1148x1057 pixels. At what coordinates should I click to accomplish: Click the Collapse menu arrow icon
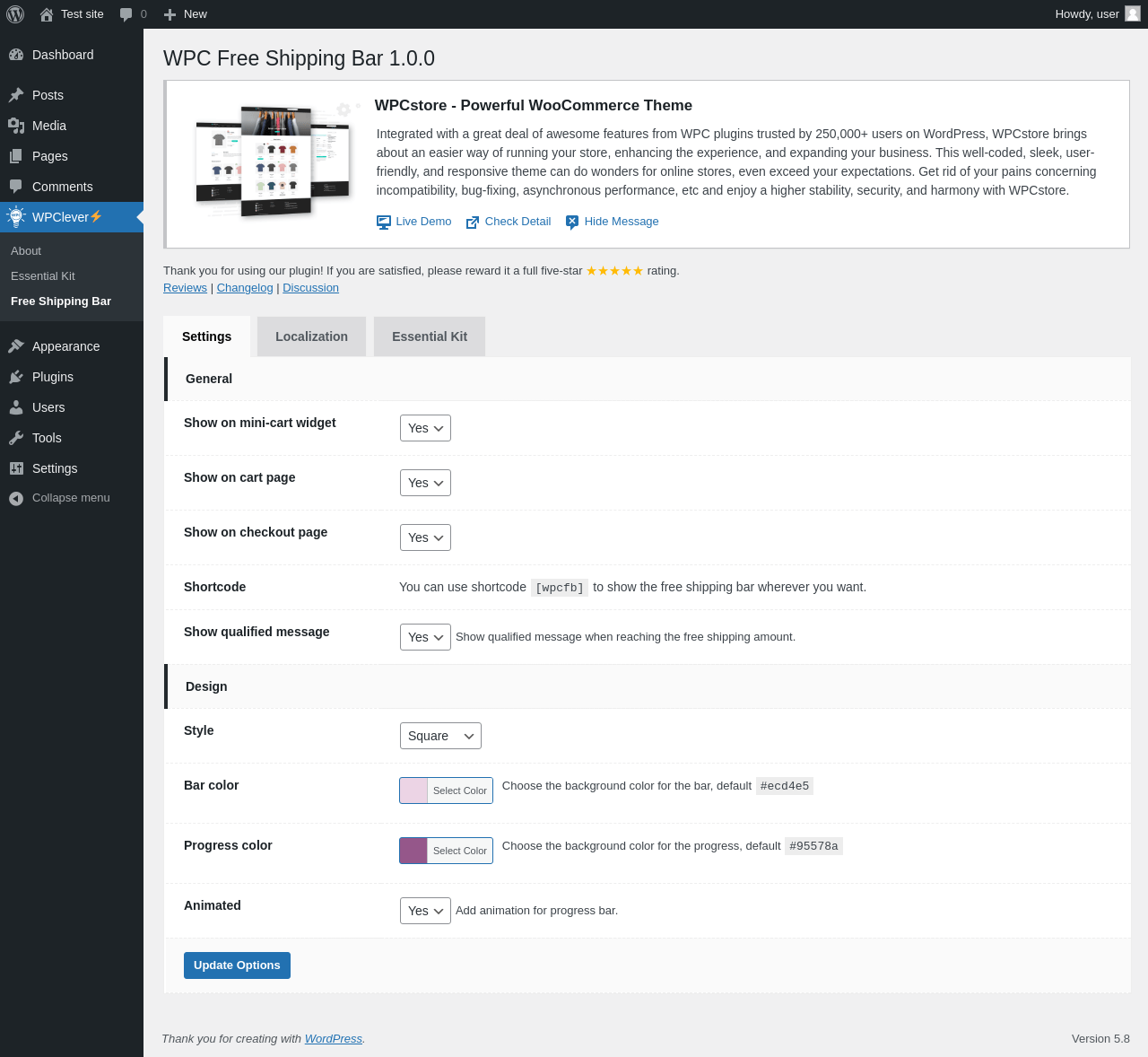[x=16, y=499]
